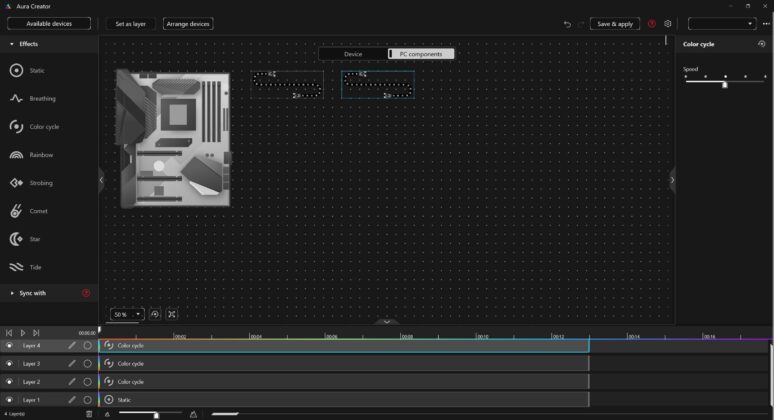Collapse the Effects section

12,44
